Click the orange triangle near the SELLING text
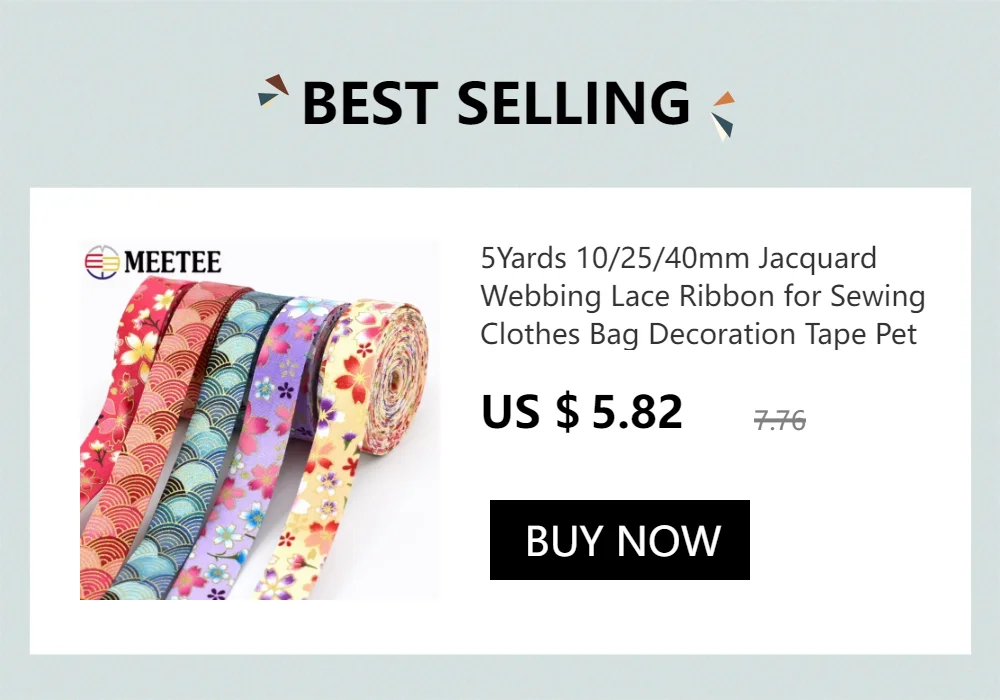Screen dimensions: 1000x700 pos(725,99)
